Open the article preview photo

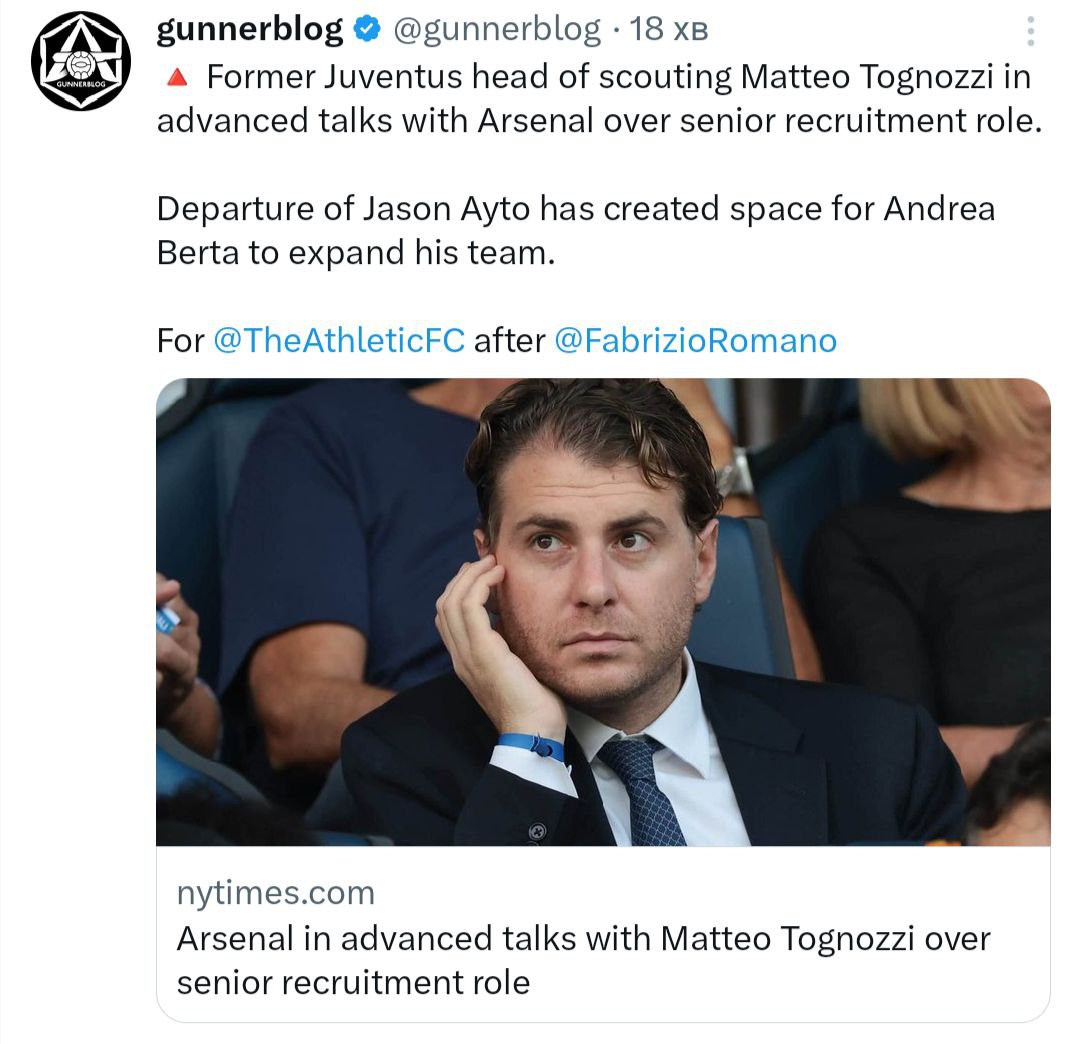(603, 611)
